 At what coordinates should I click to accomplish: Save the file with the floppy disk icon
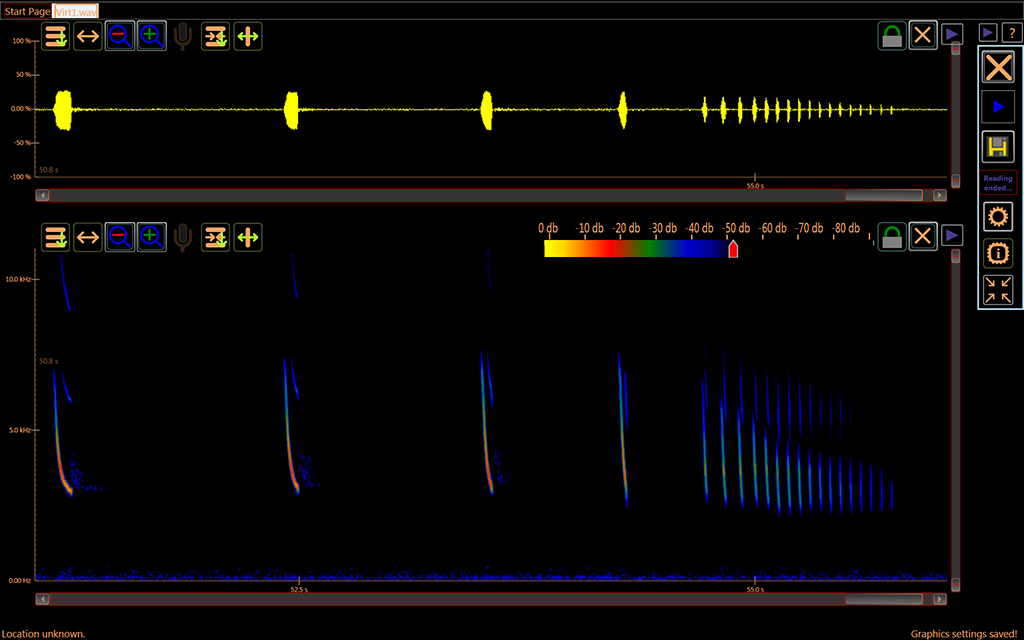point(997,147)
